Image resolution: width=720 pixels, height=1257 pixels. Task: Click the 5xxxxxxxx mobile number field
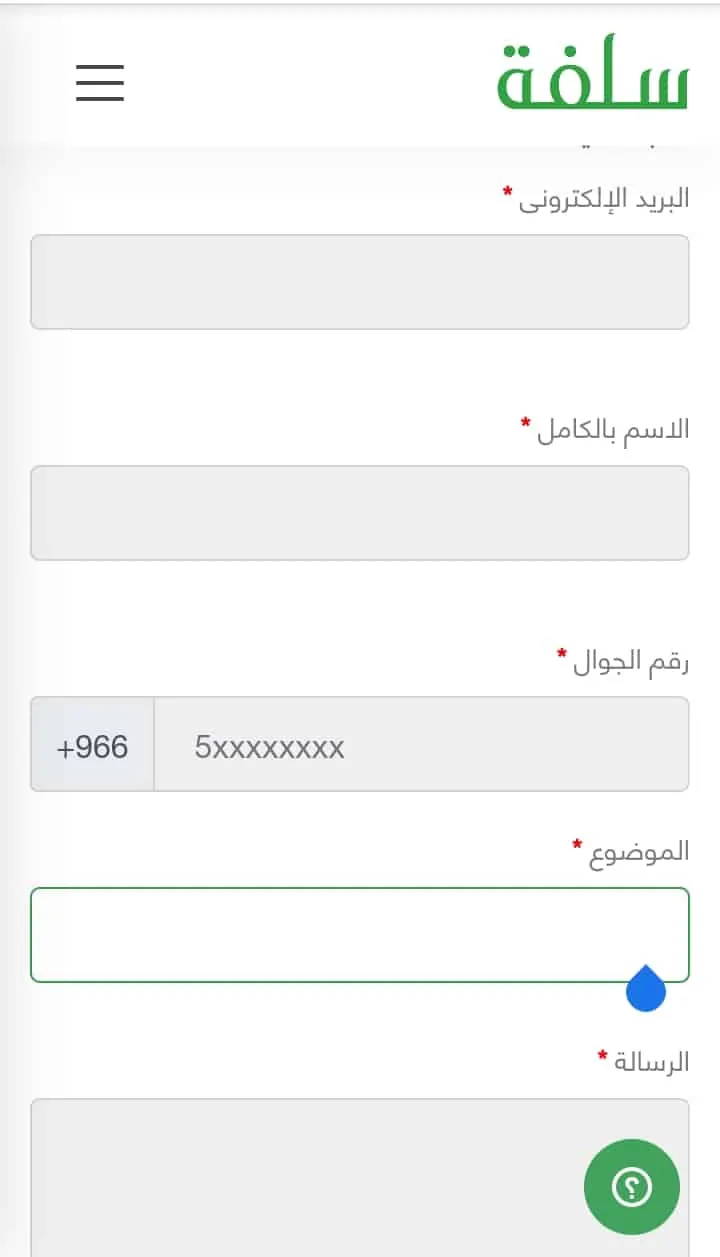click(421, 744)
